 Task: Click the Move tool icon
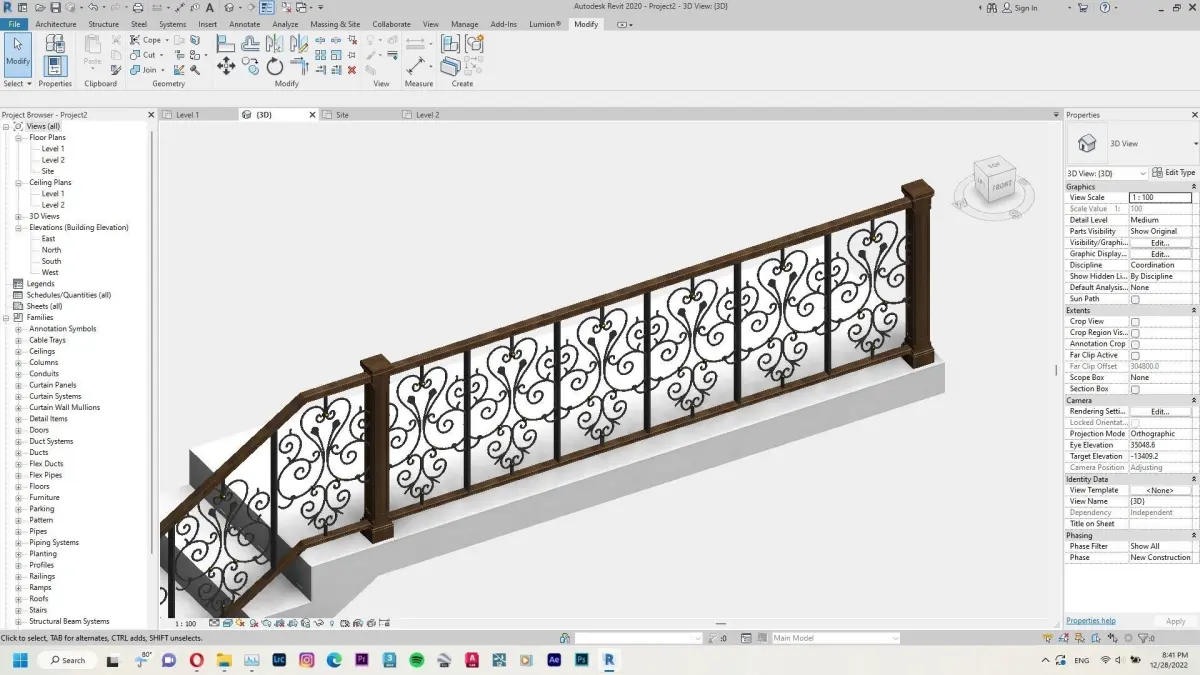click(x=226, y=66)
